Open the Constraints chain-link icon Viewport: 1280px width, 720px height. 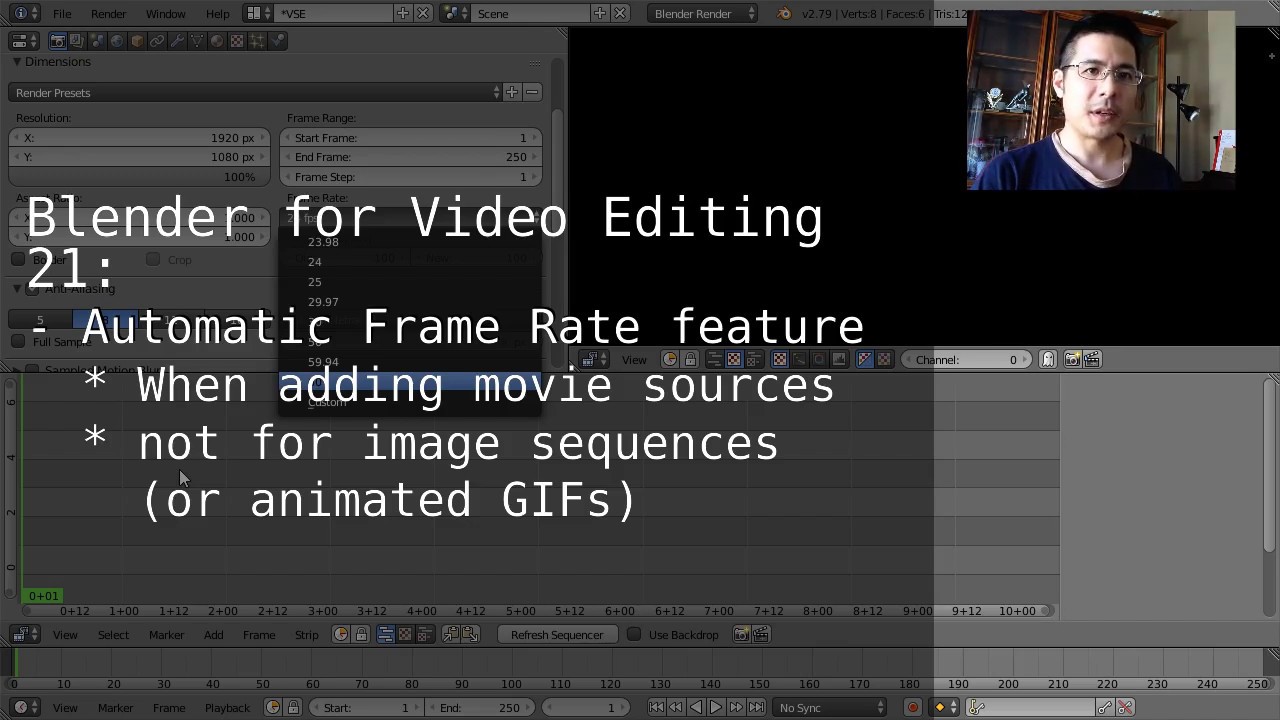(x=157, y=41)
